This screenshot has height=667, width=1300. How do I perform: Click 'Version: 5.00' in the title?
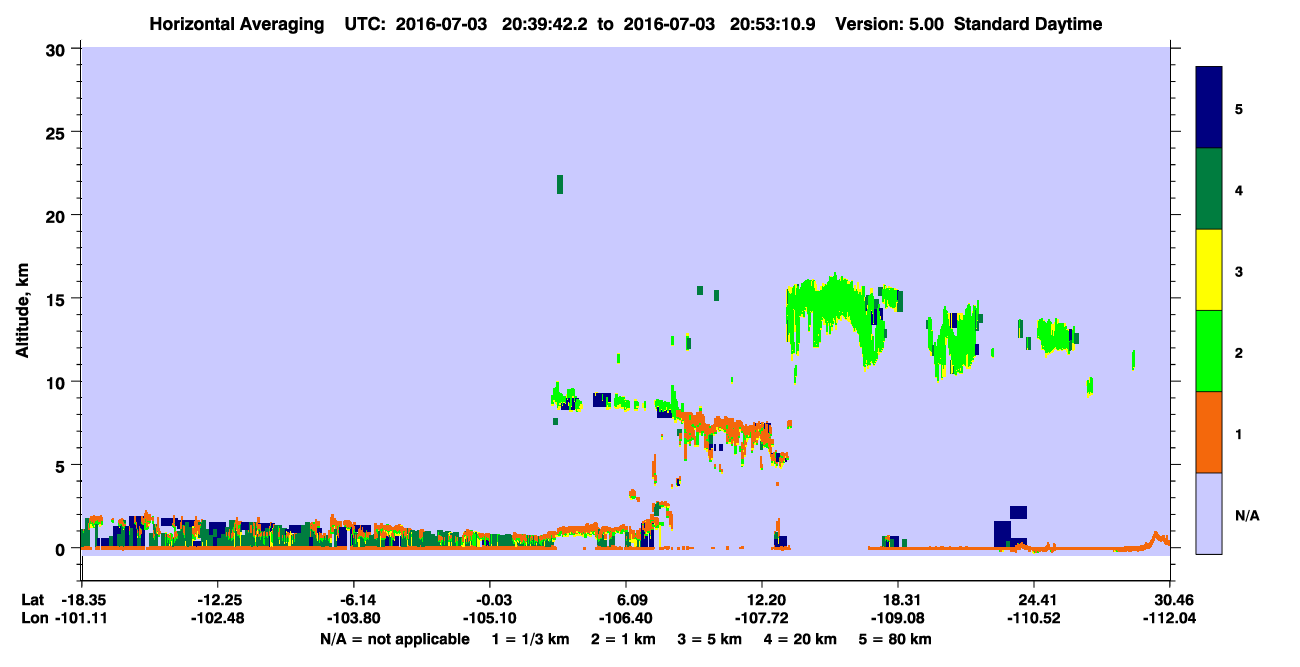coord(889,24)
